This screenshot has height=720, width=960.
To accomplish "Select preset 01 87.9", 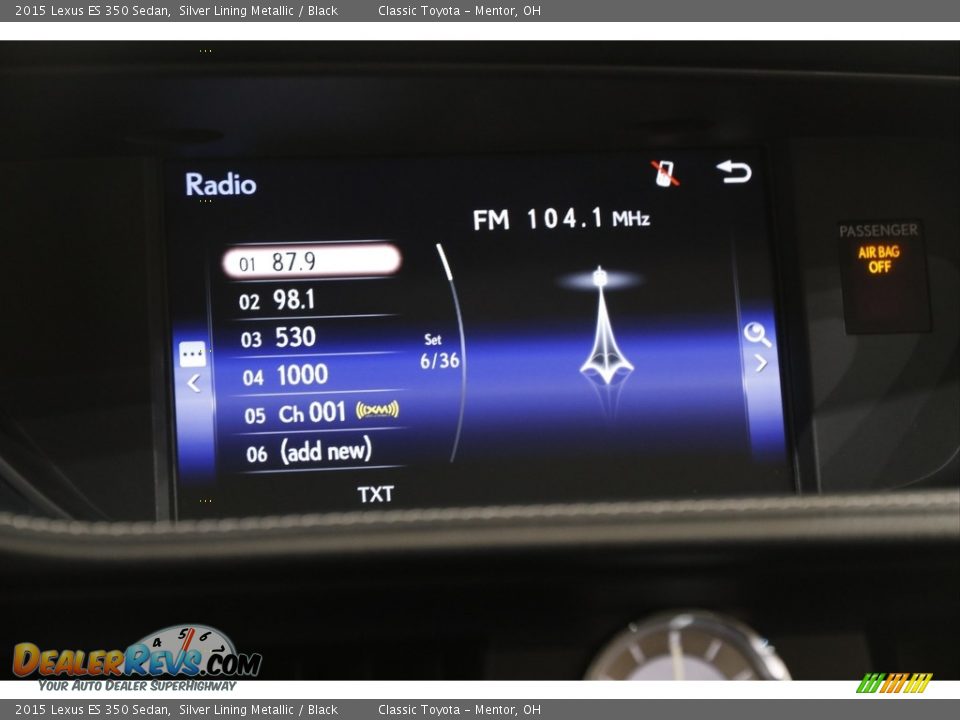I will [312, 262].
